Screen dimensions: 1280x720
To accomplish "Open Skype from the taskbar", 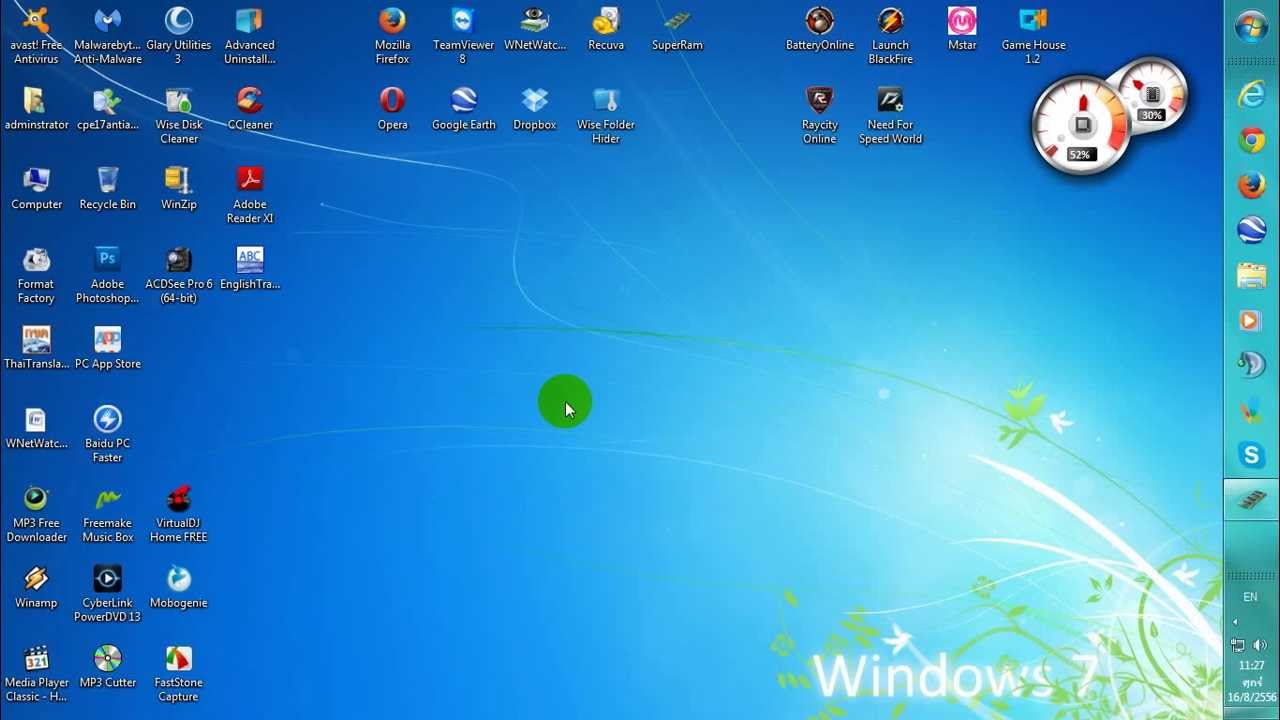I will (1252, 455).
